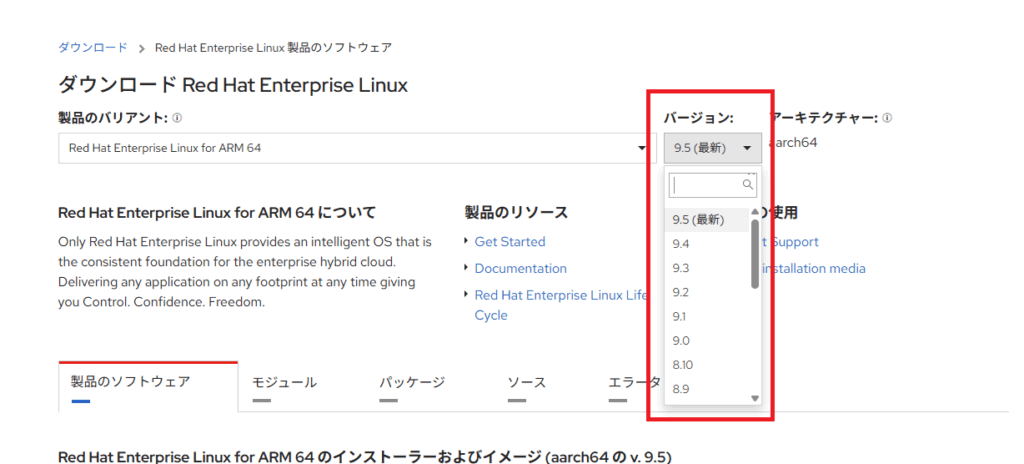This screenshot has width=1024, height=464.
Task: Select version 9.4 from list
Action: [x=682, y=244]
